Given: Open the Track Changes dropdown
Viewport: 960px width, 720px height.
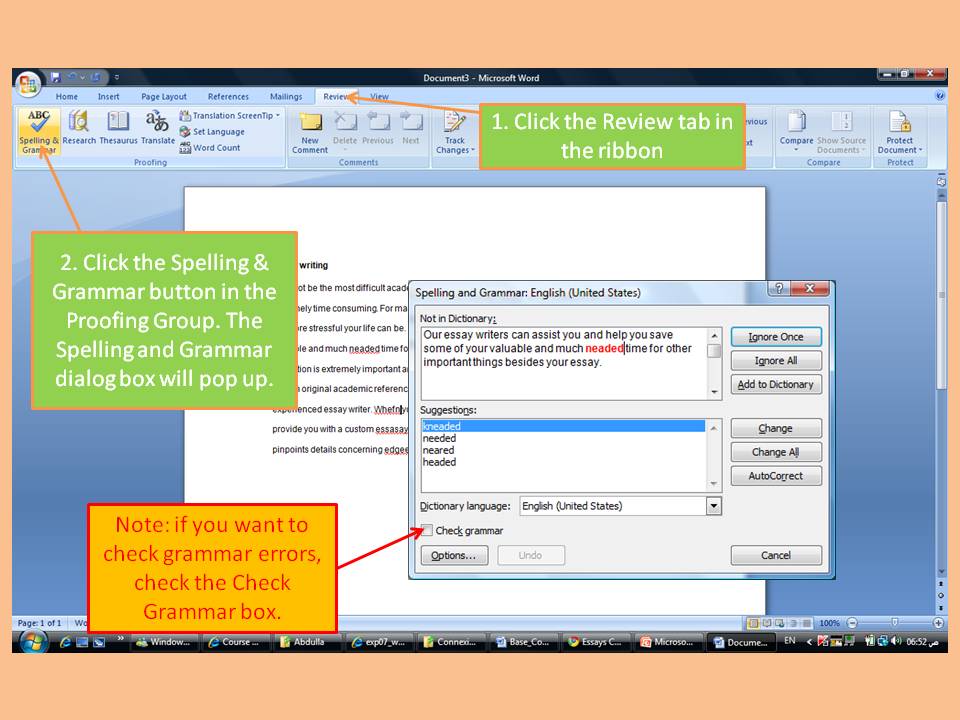Looking at the screenshot, I should click(454, 133).
